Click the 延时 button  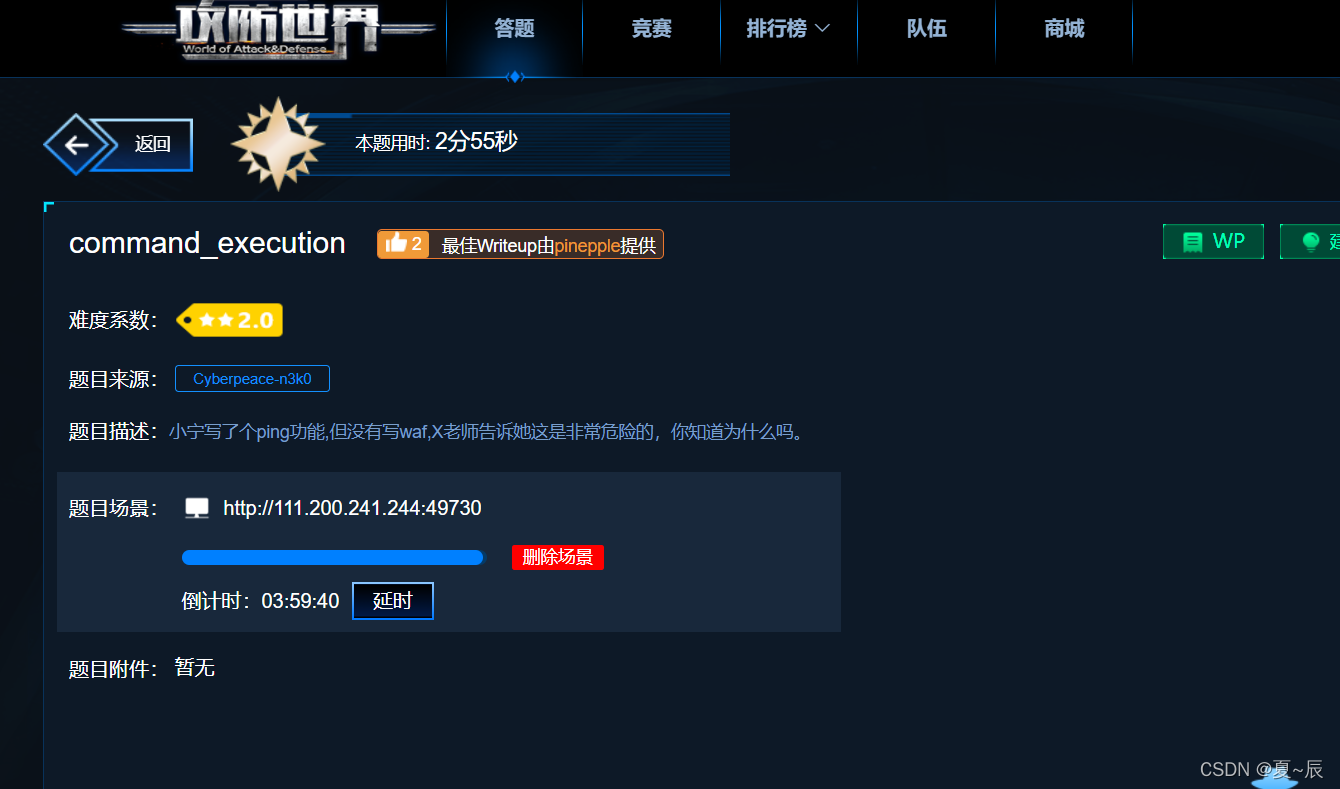click(x=393, y=601)
